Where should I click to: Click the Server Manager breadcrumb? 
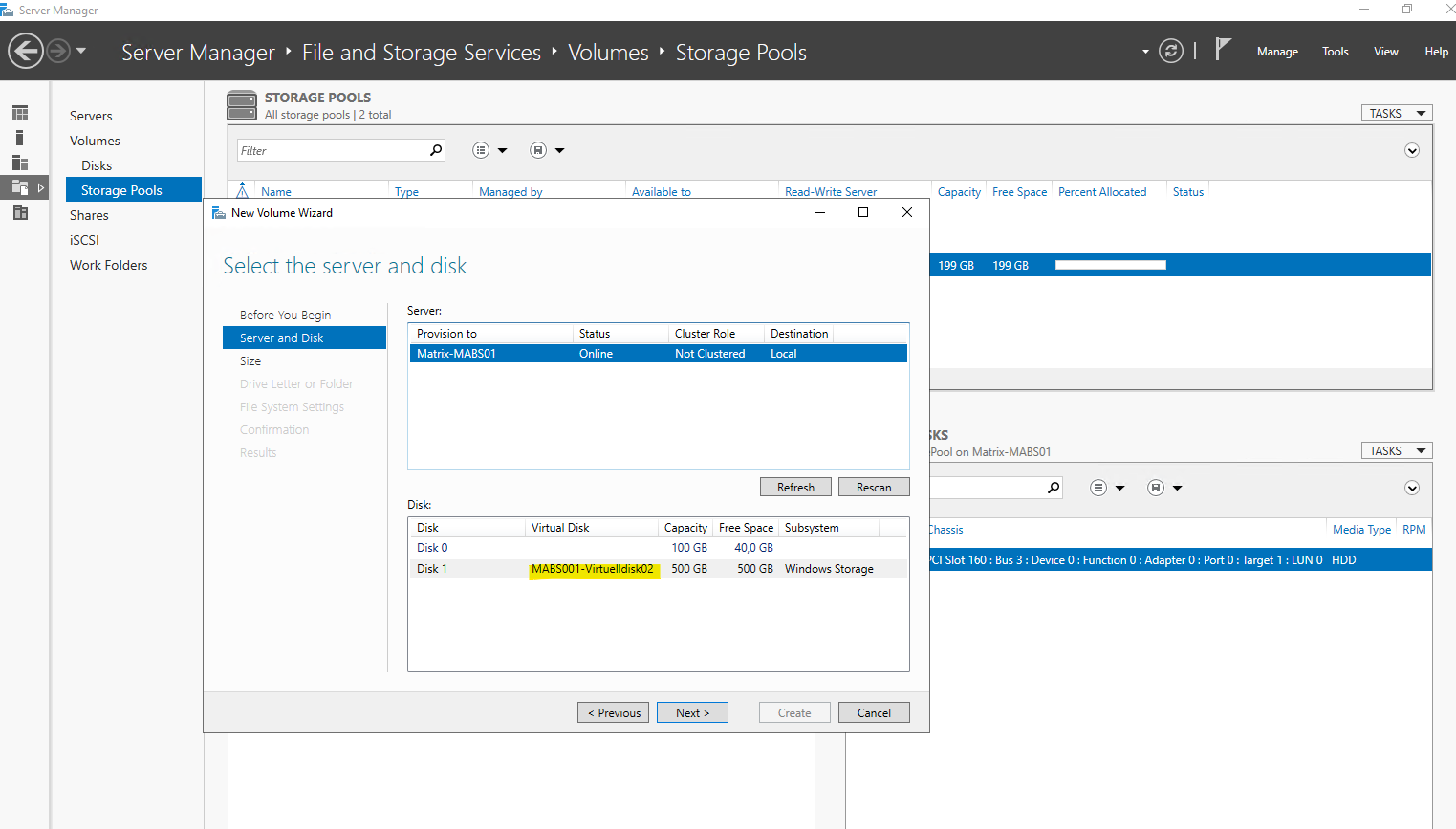tap(198, 53)
